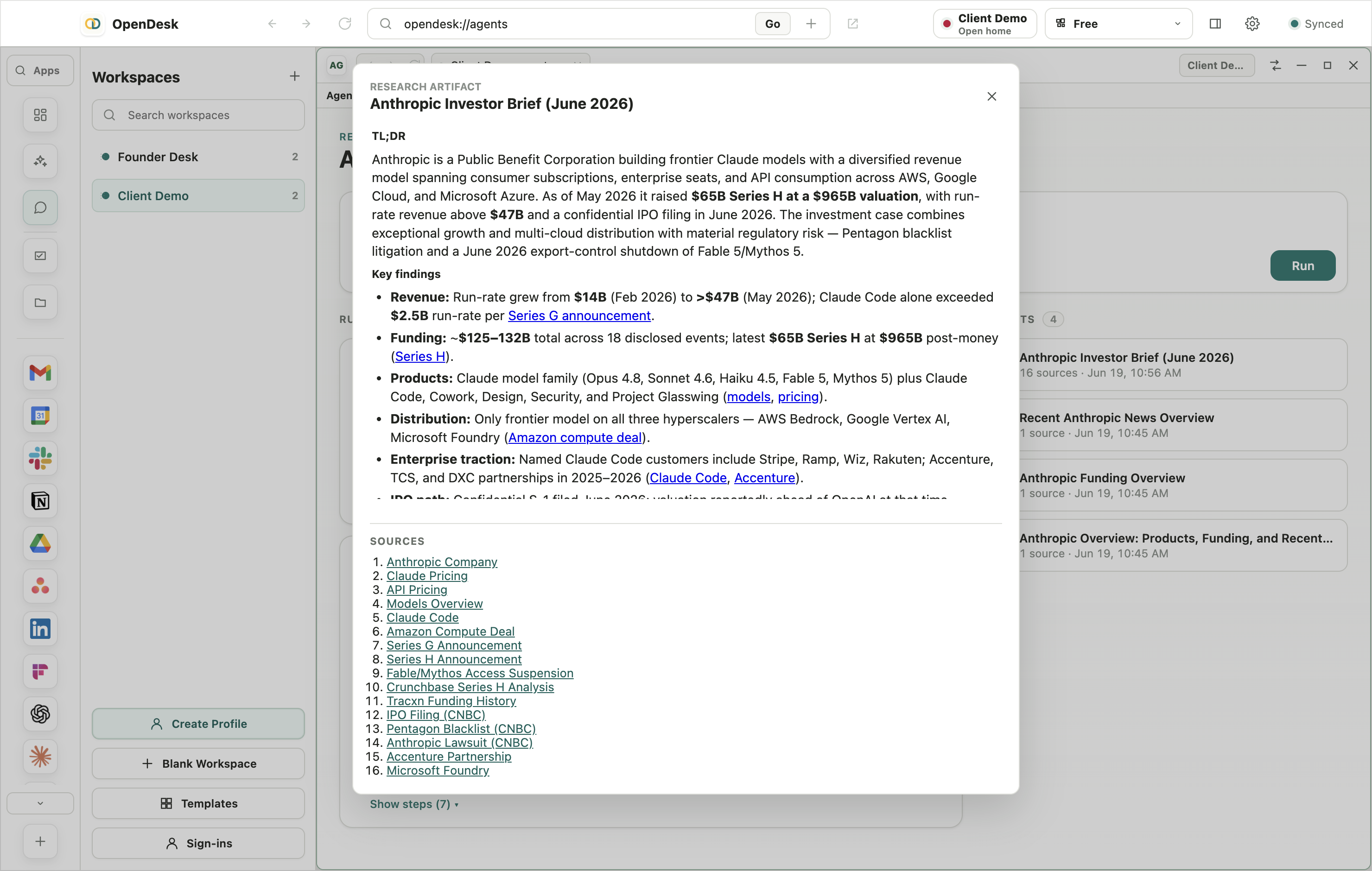Open the Slack app icon
The image size is (1372, 871).
tap(40, 459)
